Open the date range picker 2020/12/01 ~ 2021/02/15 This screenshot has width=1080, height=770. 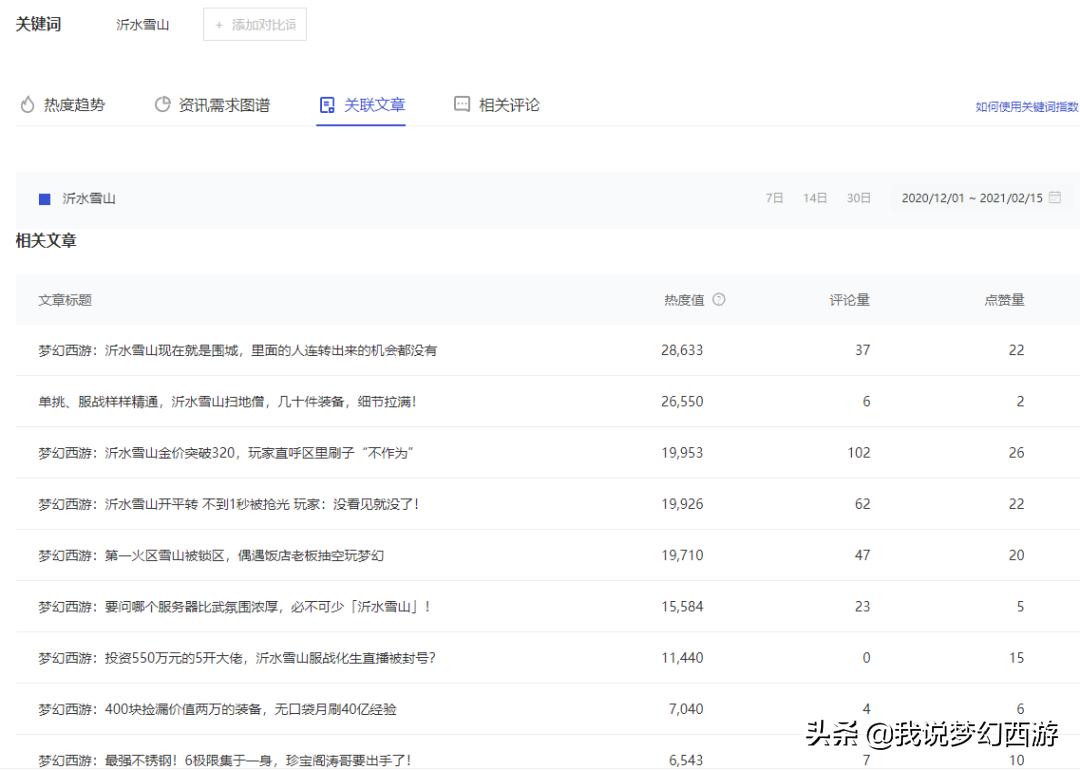pyautogui.click(x=970, y=198)
